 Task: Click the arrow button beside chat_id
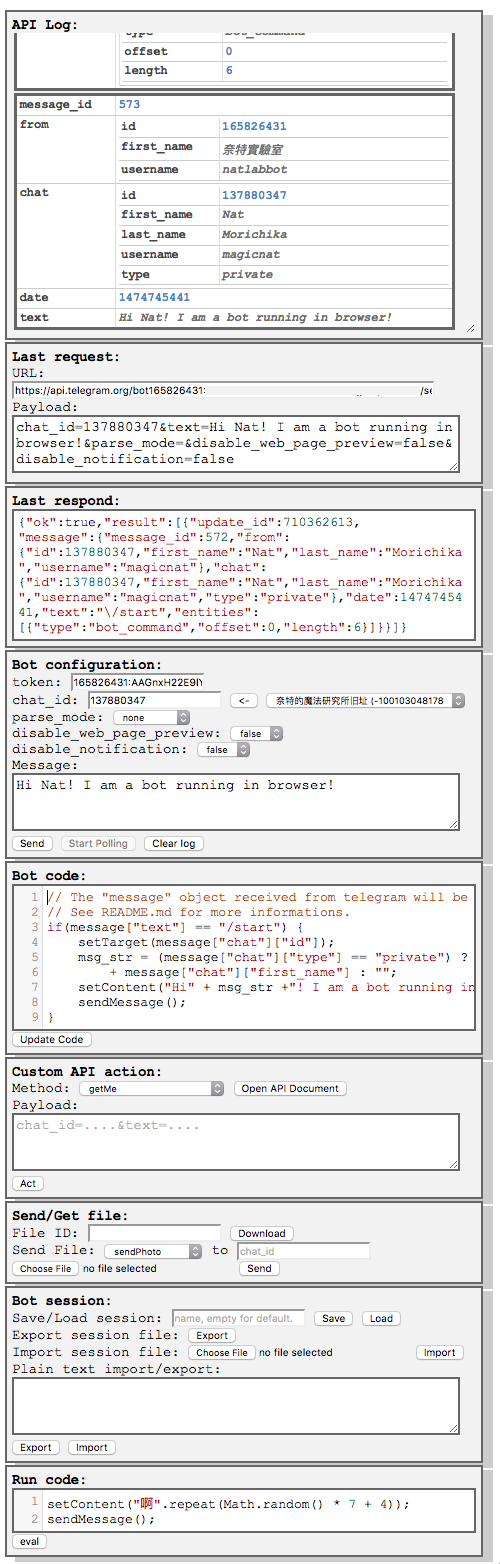tap(244, 701)
